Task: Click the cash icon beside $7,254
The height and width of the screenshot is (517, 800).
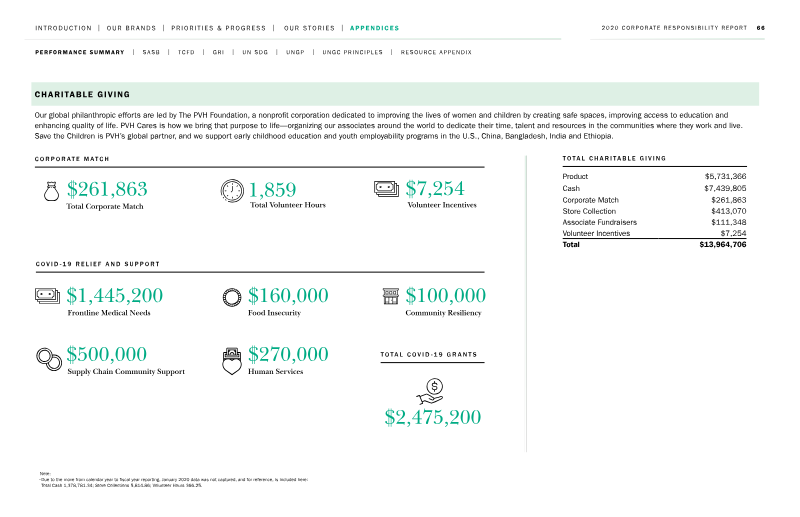Action: click(x=386, y=189)
